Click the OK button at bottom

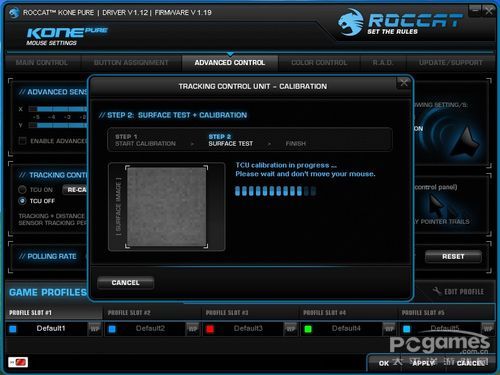[384, 363]
